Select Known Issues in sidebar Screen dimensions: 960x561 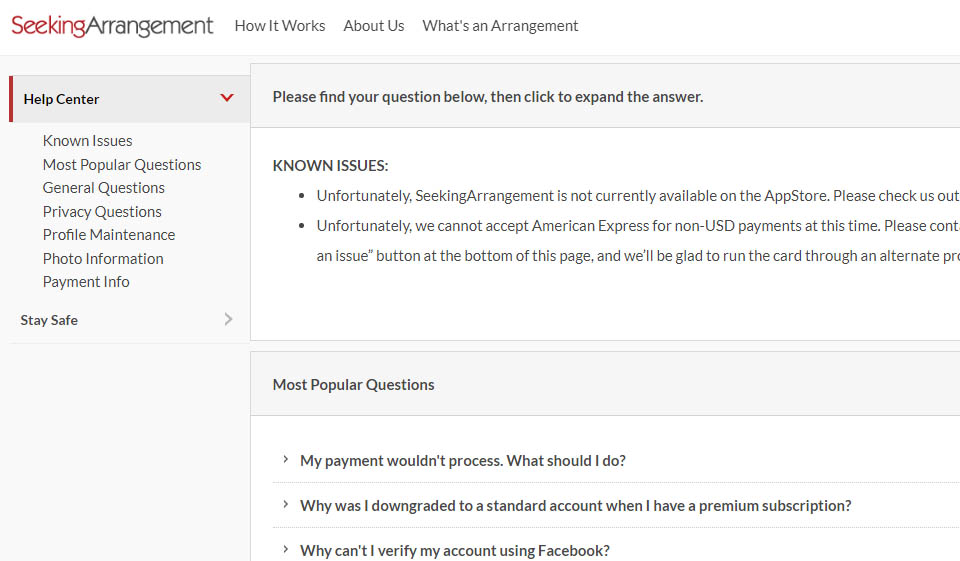click(x=87, y=141)
